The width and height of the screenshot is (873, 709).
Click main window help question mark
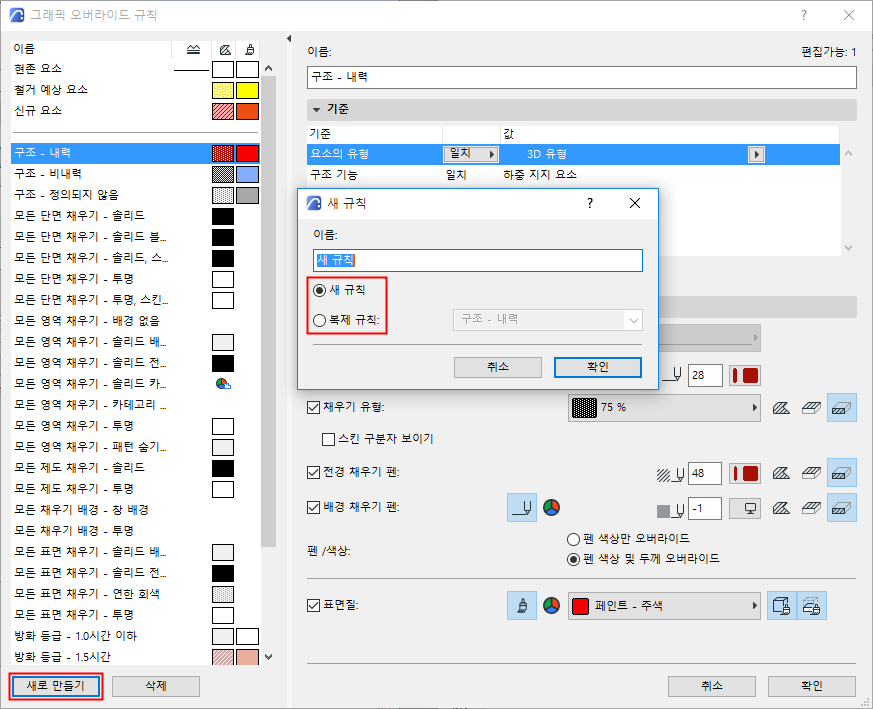coord(803,15)
